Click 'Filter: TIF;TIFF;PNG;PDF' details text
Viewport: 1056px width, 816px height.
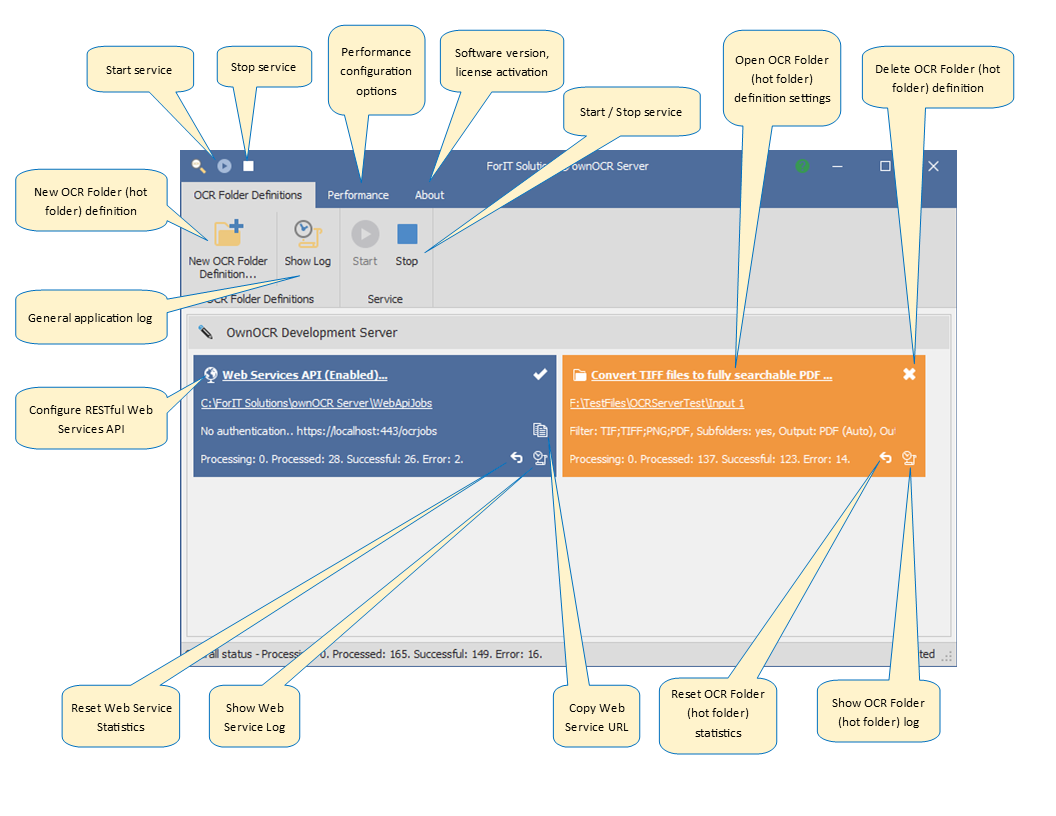733,431
